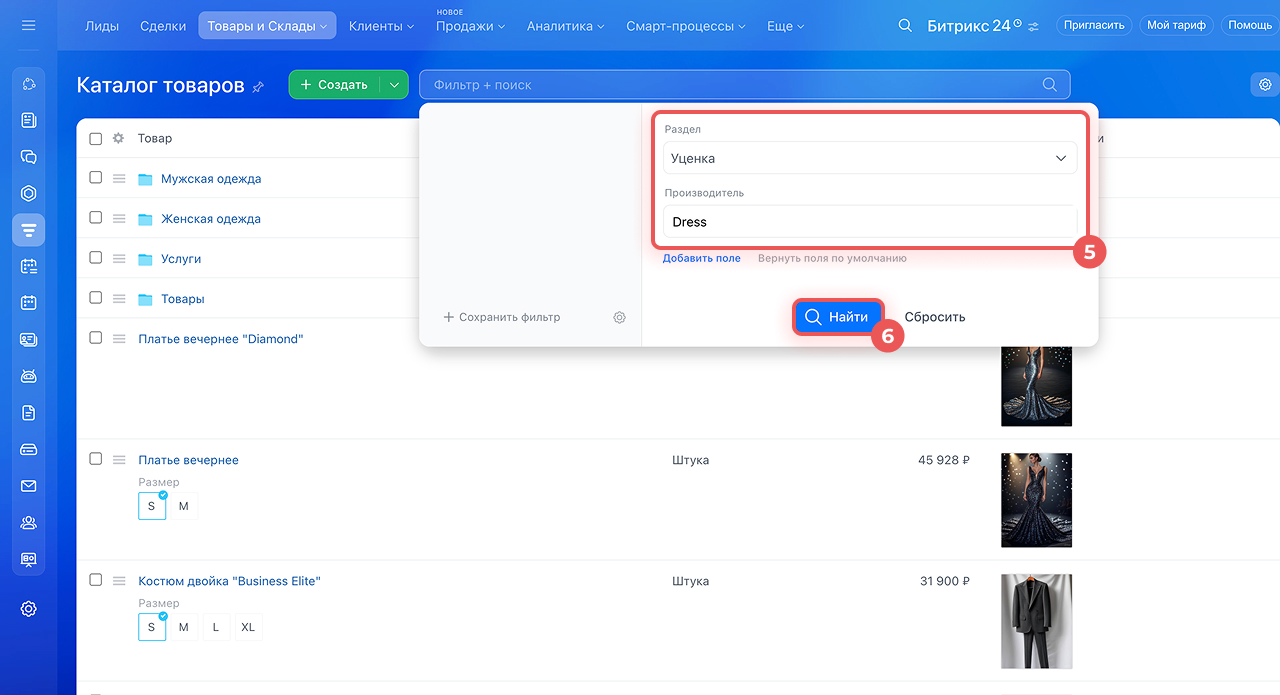Screen dimensions: 1280x695
Task: Tick the checkbox for Платье вечернее "Diamond"
Action: click(x=96, y=338)
